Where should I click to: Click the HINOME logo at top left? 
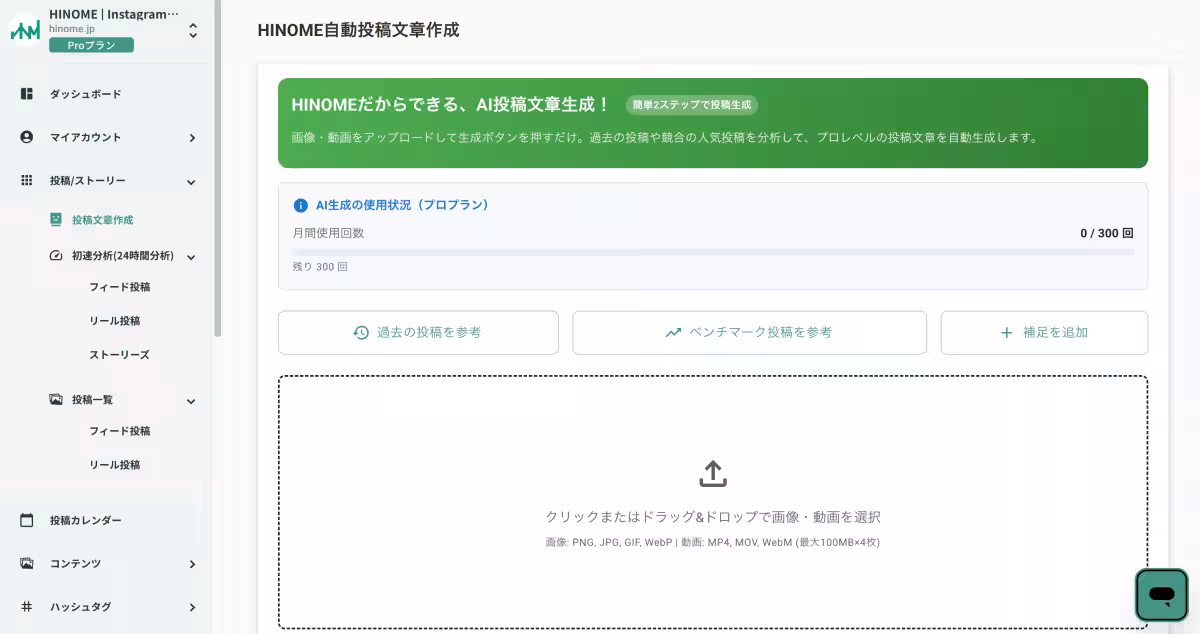(22, 29)
